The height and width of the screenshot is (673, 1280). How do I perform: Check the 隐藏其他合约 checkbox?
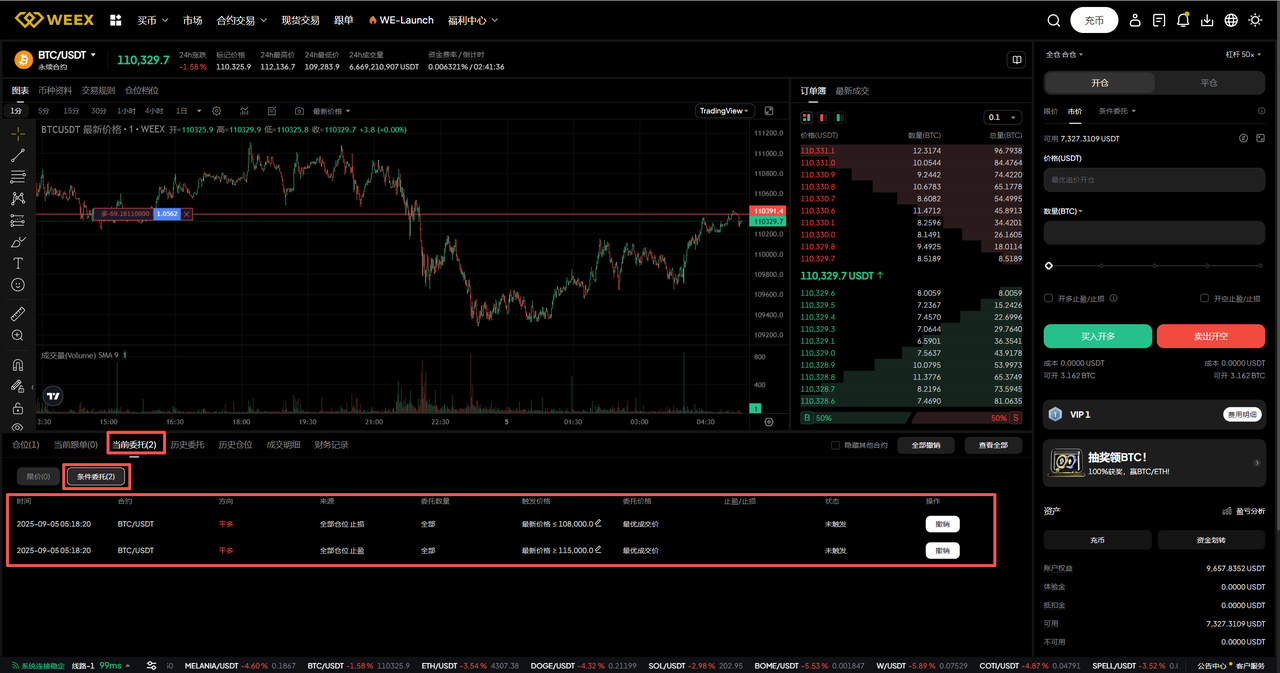pos(836,445)
